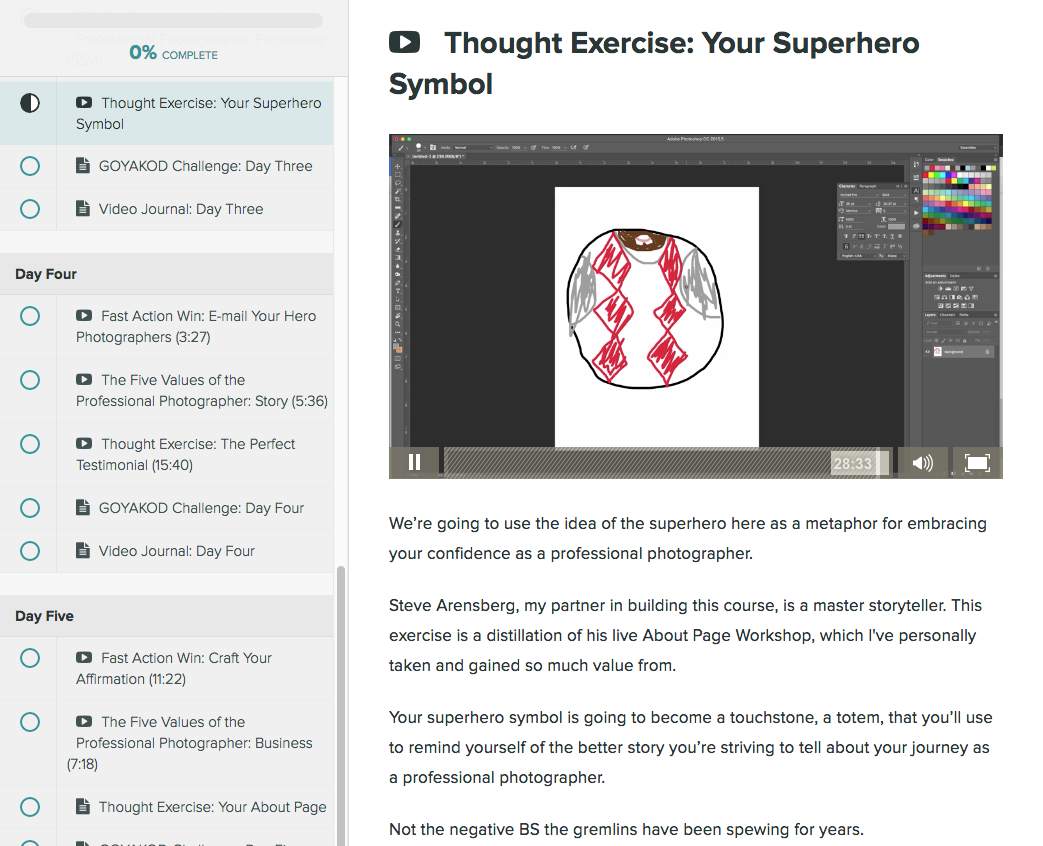Click document icon beside Video Journal: Day Four
Image resolution: width=1043 pixels, height=846 pixels.
pyautogui.click(x=82, y=551)
